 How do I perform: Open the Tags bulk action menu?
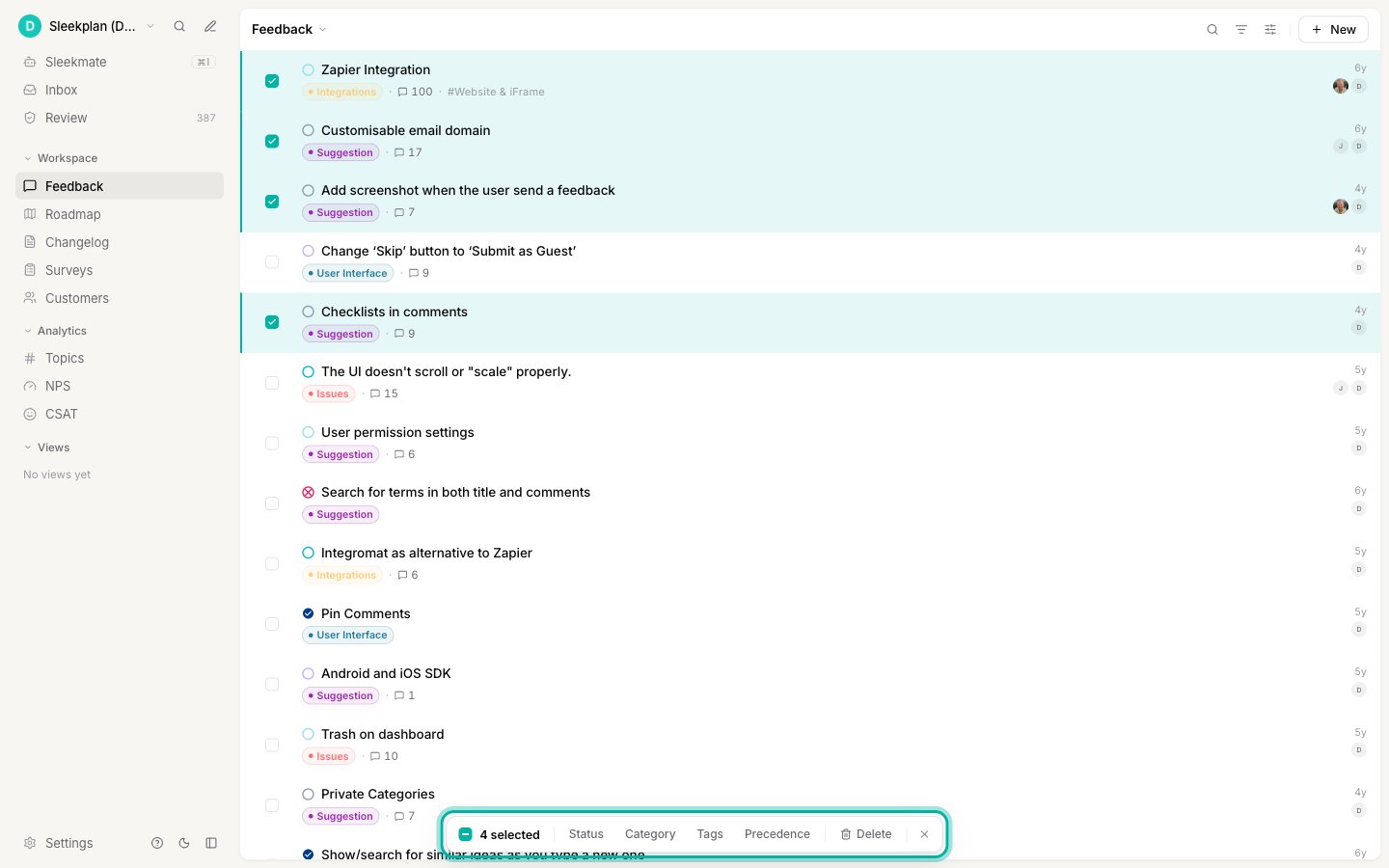point(710,834)
